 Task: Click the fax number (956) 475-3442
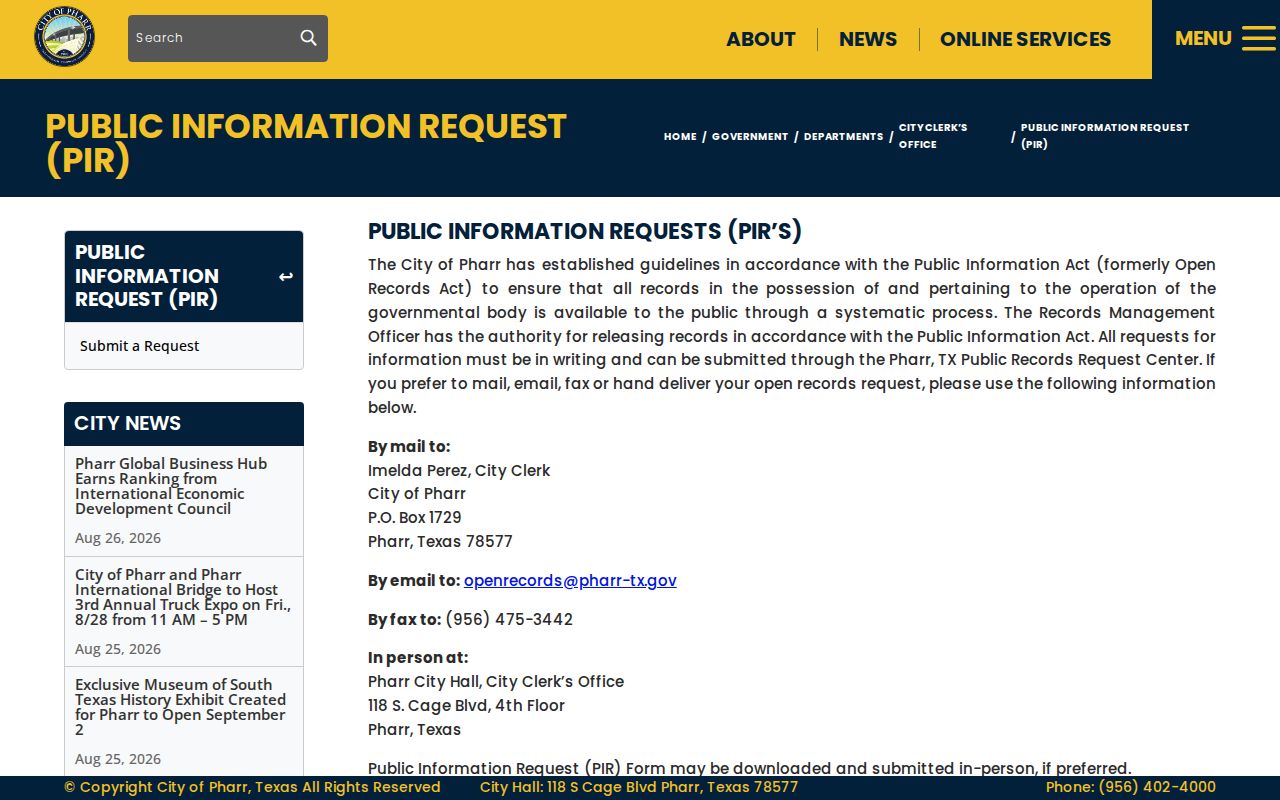tap(509, 620)
